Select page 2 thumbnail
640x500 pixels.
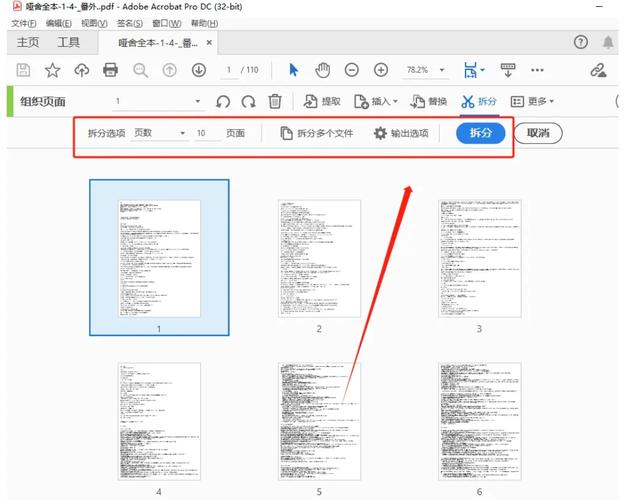[319, 259]
